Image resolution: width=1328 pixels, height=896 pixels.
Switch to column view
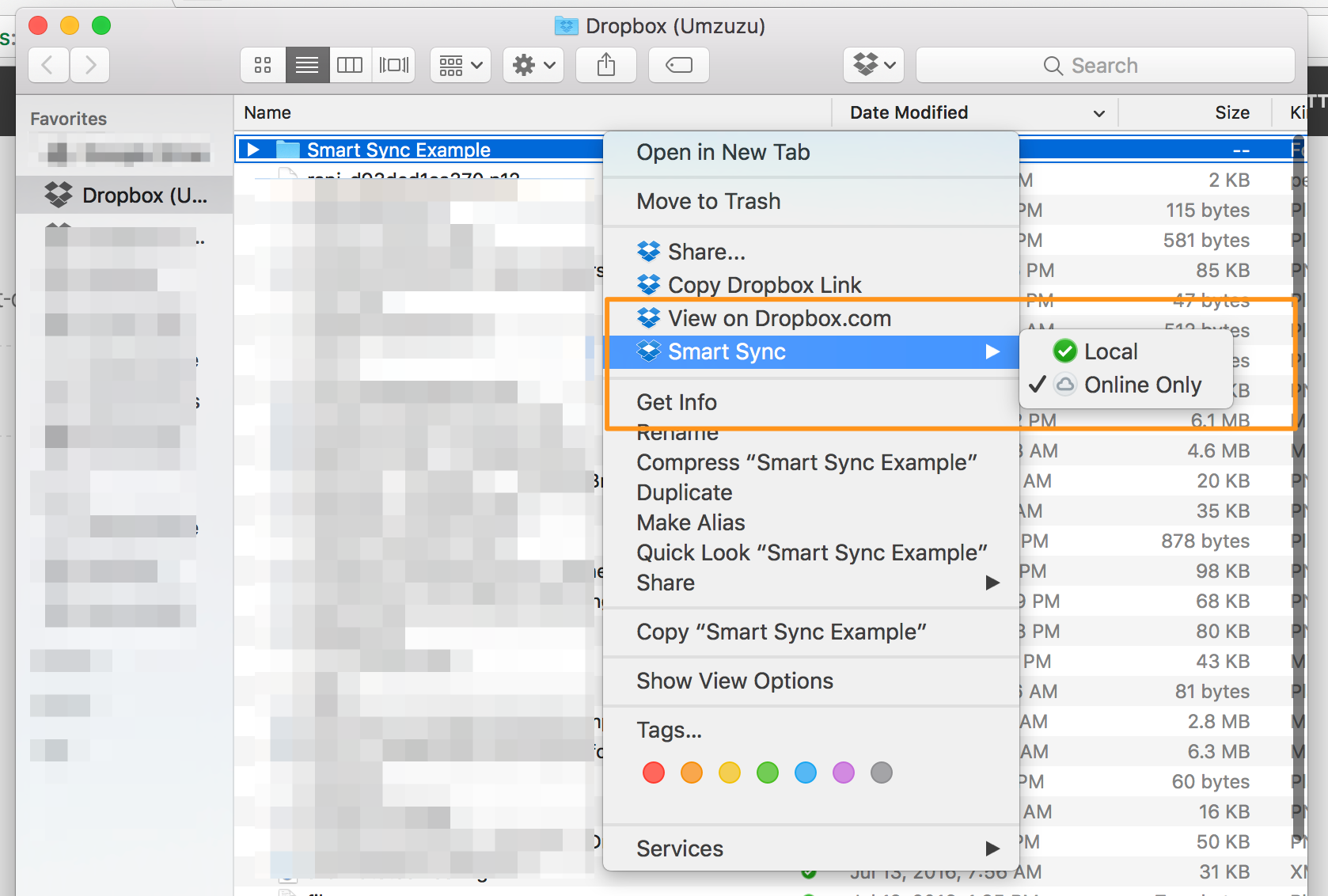[x=350, y=65]
